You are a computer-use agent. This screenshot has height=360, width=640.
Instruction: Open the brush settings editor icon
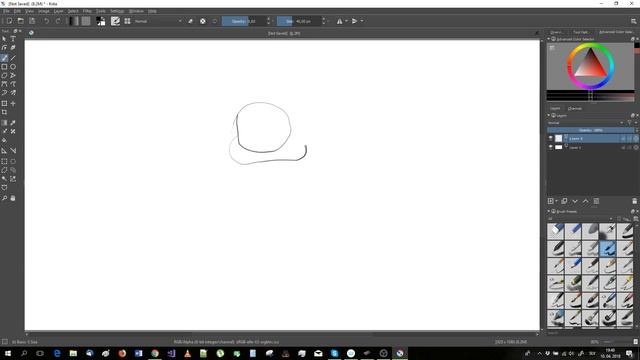point(116,21)
